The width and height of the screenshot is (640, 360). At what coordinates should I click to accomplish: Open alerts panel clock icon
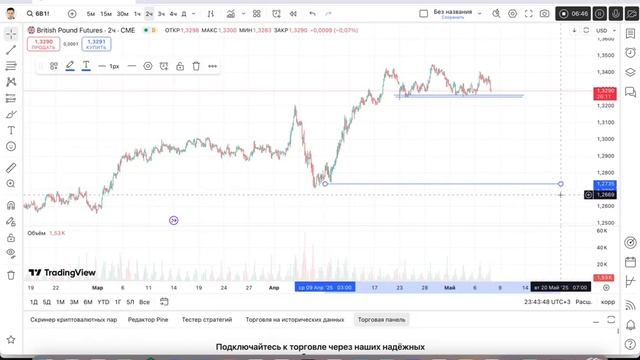pos(631,53)
